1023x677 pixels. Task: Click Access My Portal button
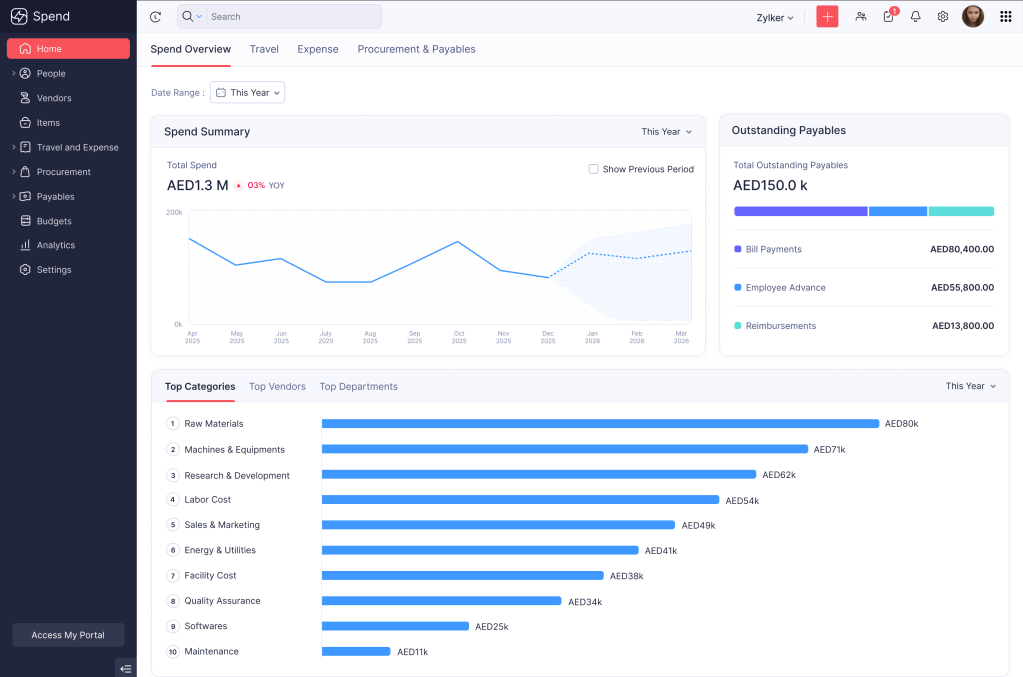[x=68, y=635]
